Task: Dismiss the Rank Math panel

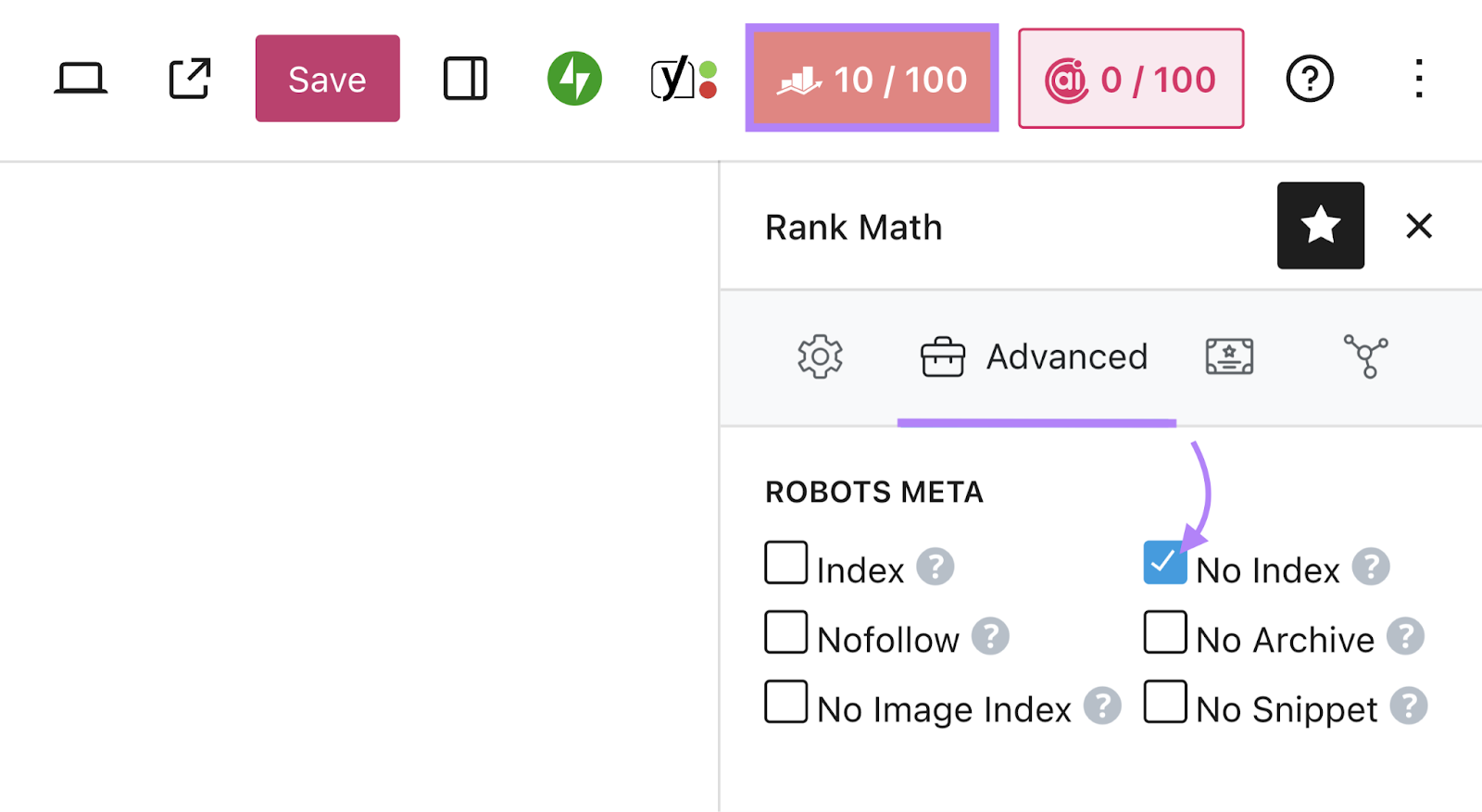Action: click(1418, 225)
